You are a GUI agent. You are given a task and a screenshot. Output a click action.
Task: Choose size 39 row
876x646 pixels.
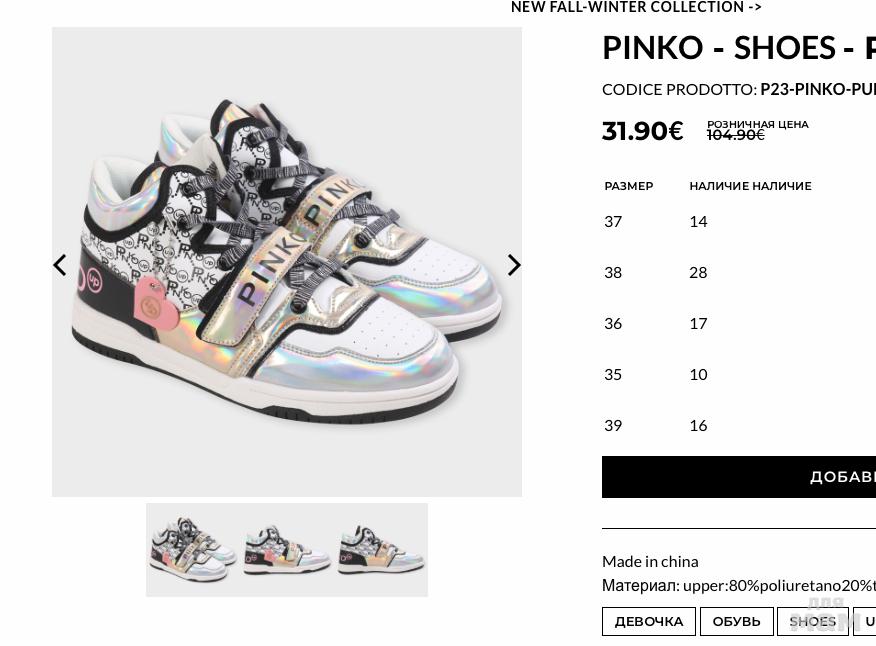(739, 425)
